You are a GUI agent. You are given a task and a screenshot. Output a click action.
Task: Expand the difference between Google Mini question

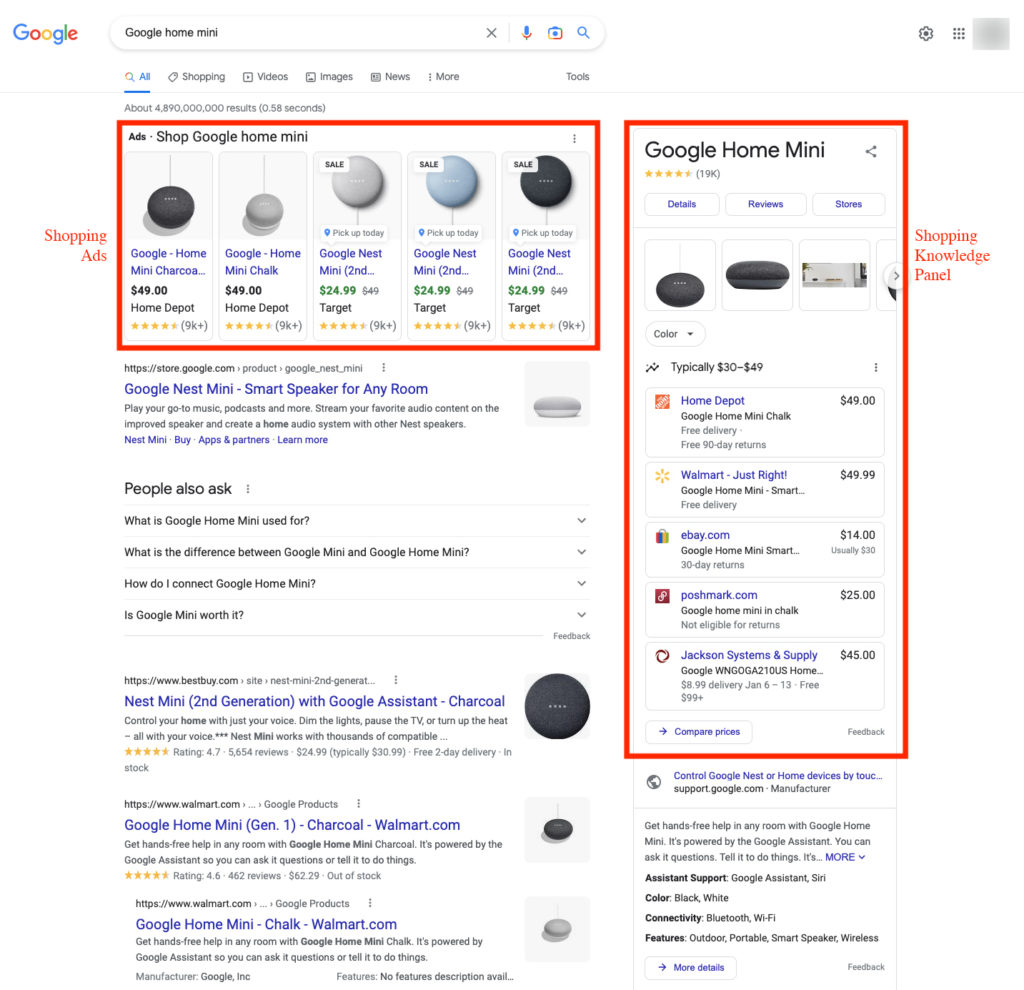point(357,552)
